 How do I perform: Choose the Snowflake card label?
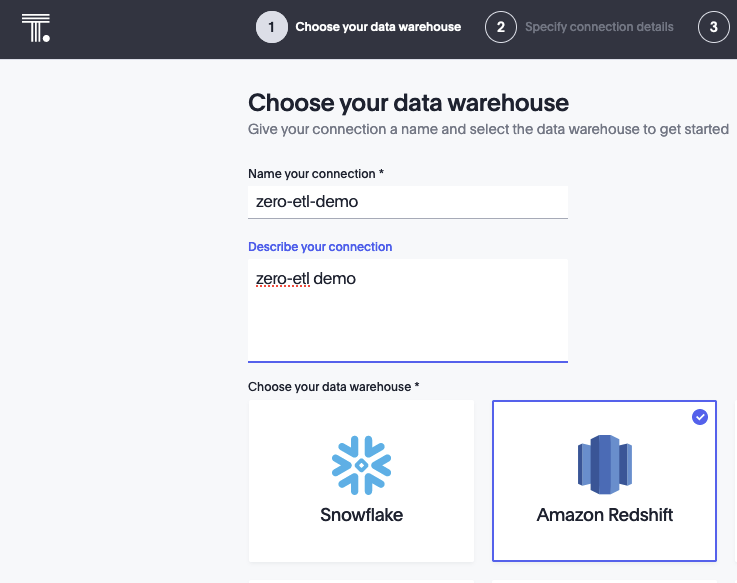coord(361,515)
